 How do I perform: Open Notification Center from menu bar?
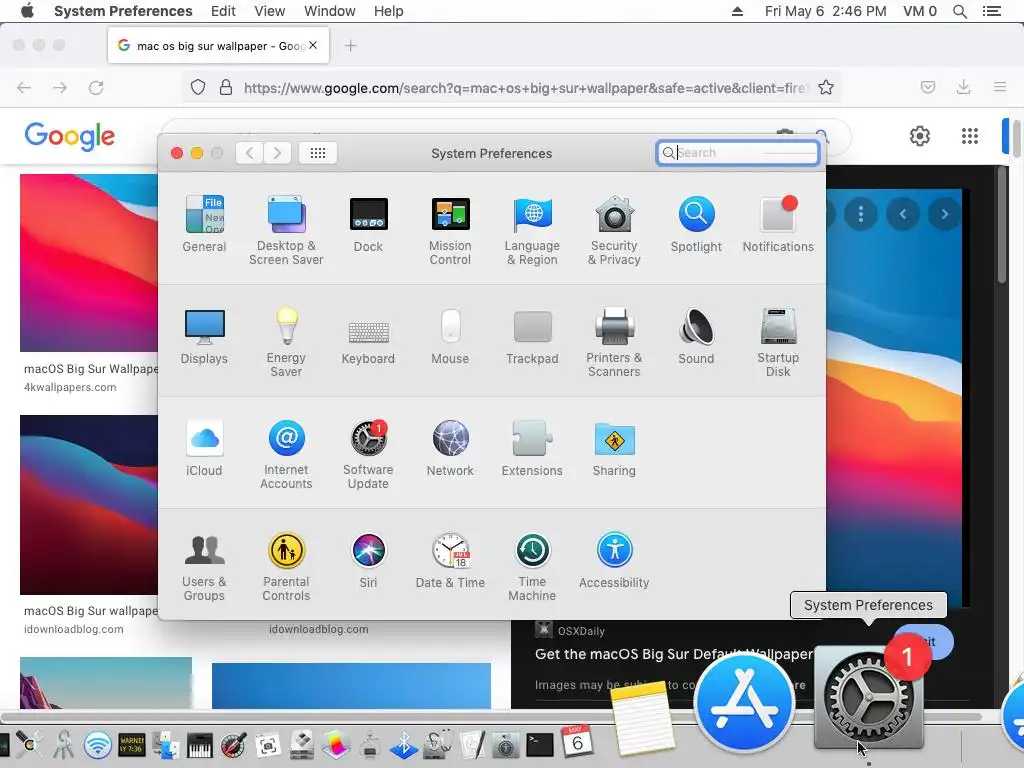click(x=992, y=11)
